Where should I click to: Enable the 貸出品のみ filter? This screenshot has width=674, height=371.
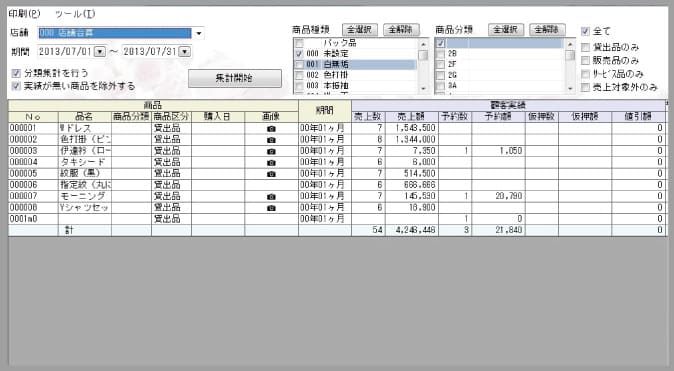tap(585, 47)
